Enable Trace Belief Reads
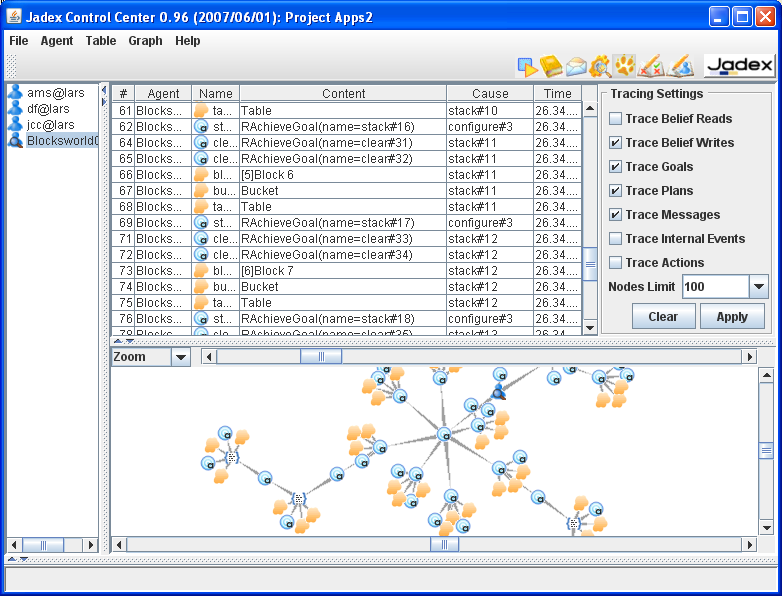The width and height of the screenshot is (782, 596). point(615,118)
